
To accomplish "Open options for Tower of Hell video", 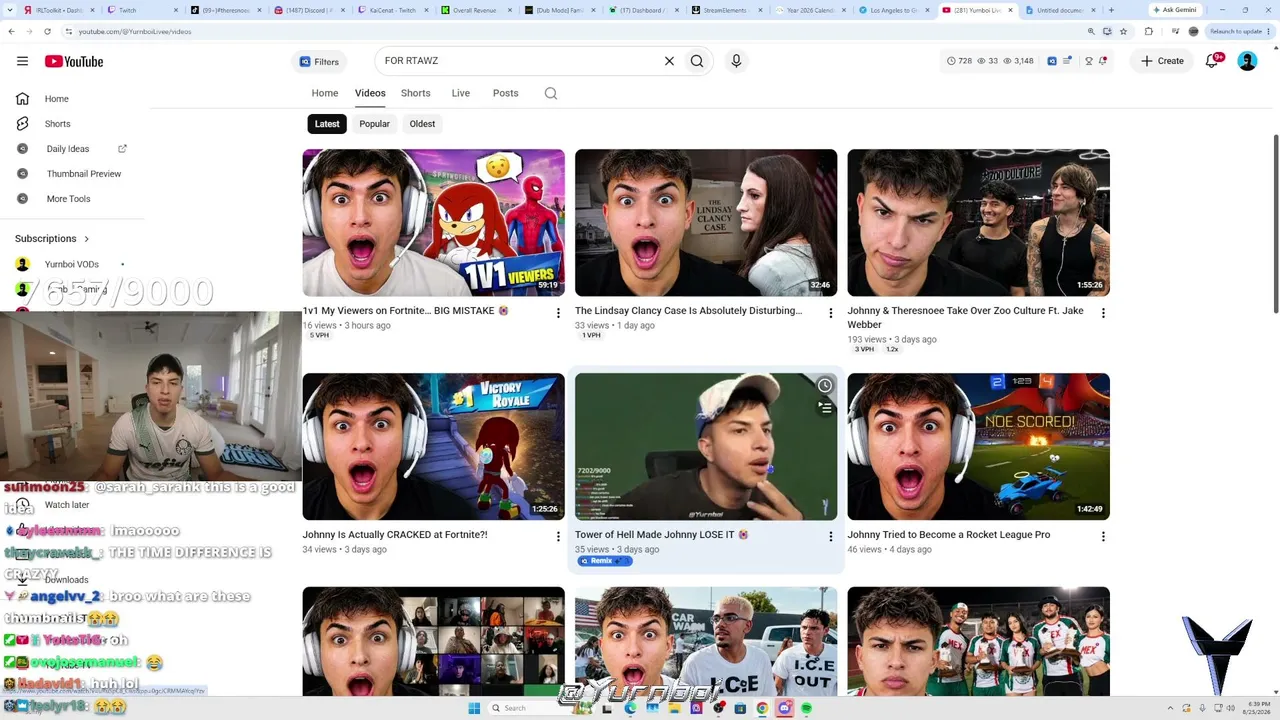I will 830,537.
